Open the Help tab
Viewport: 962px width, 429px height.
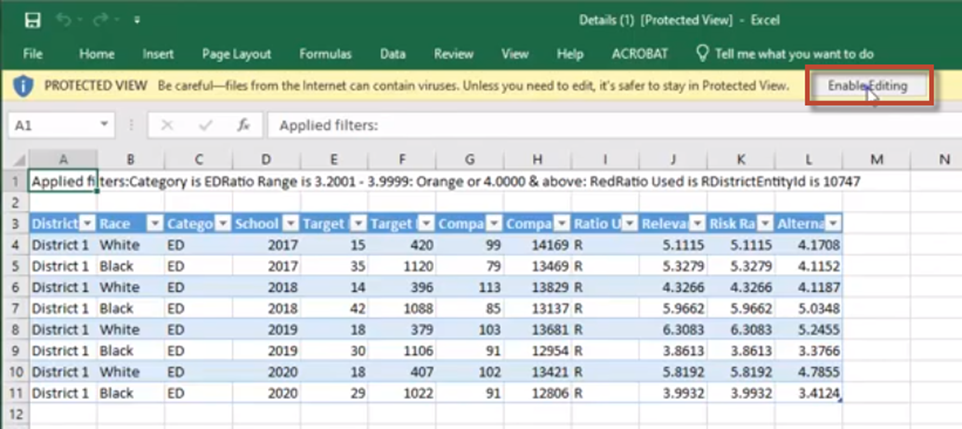570,54
